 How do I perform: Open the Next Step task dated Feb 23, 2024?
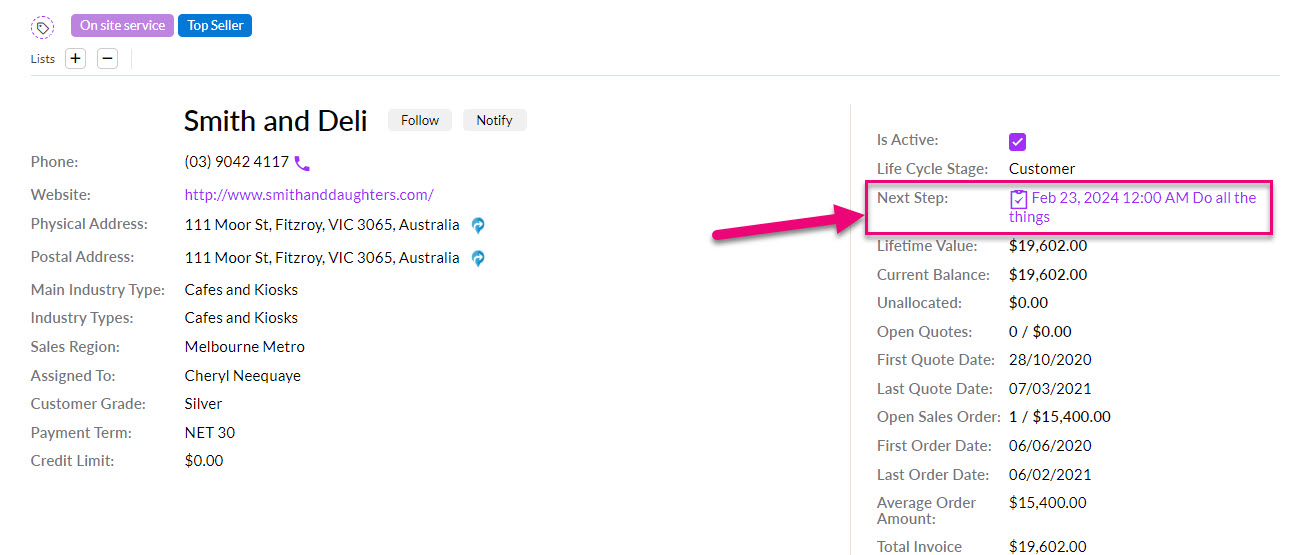tap(1133, 207)
